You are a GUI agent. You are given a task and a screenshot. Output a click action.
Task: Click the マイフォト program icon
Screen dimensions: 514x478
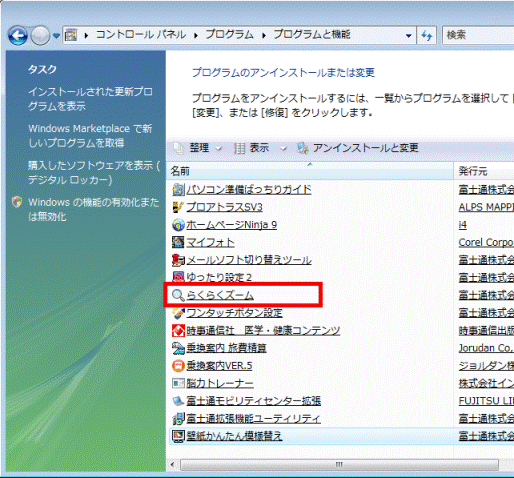point(178,242)
